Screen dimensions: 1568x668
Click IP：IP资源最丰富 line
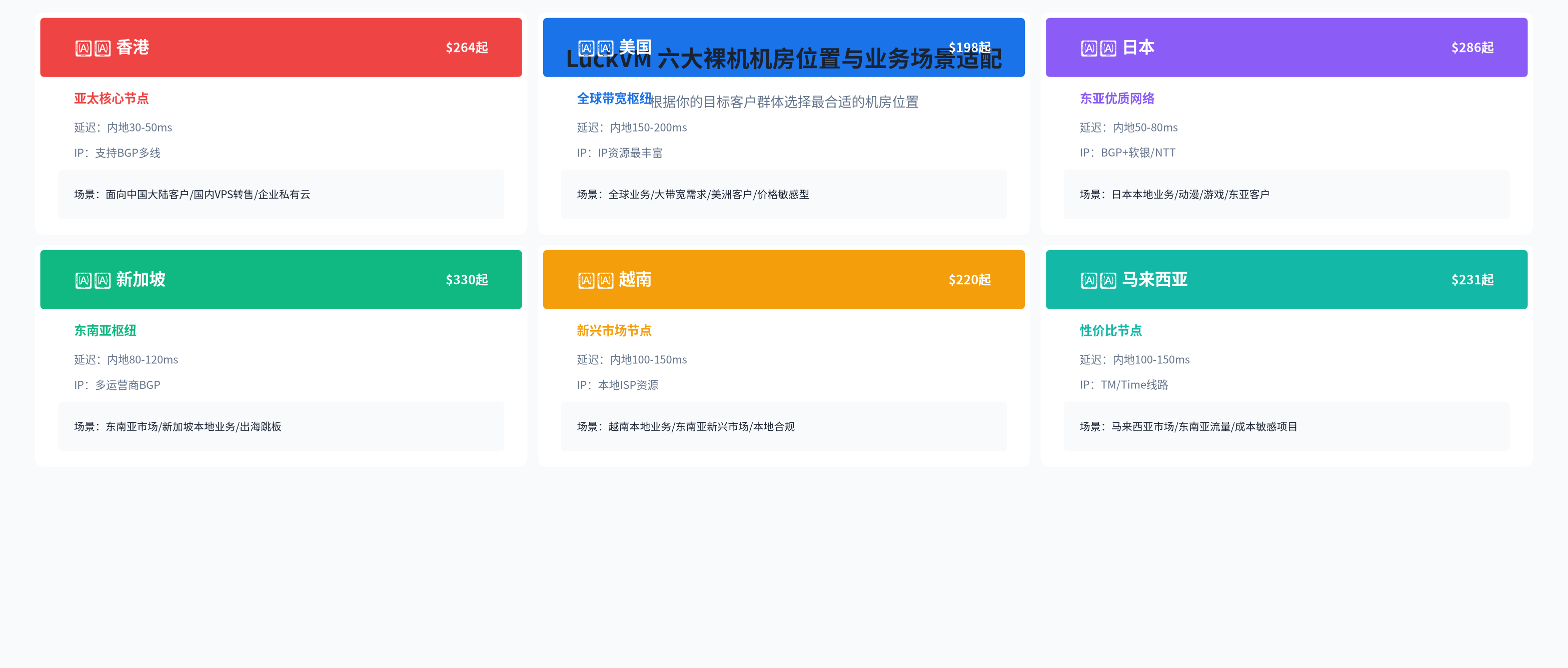620,153
